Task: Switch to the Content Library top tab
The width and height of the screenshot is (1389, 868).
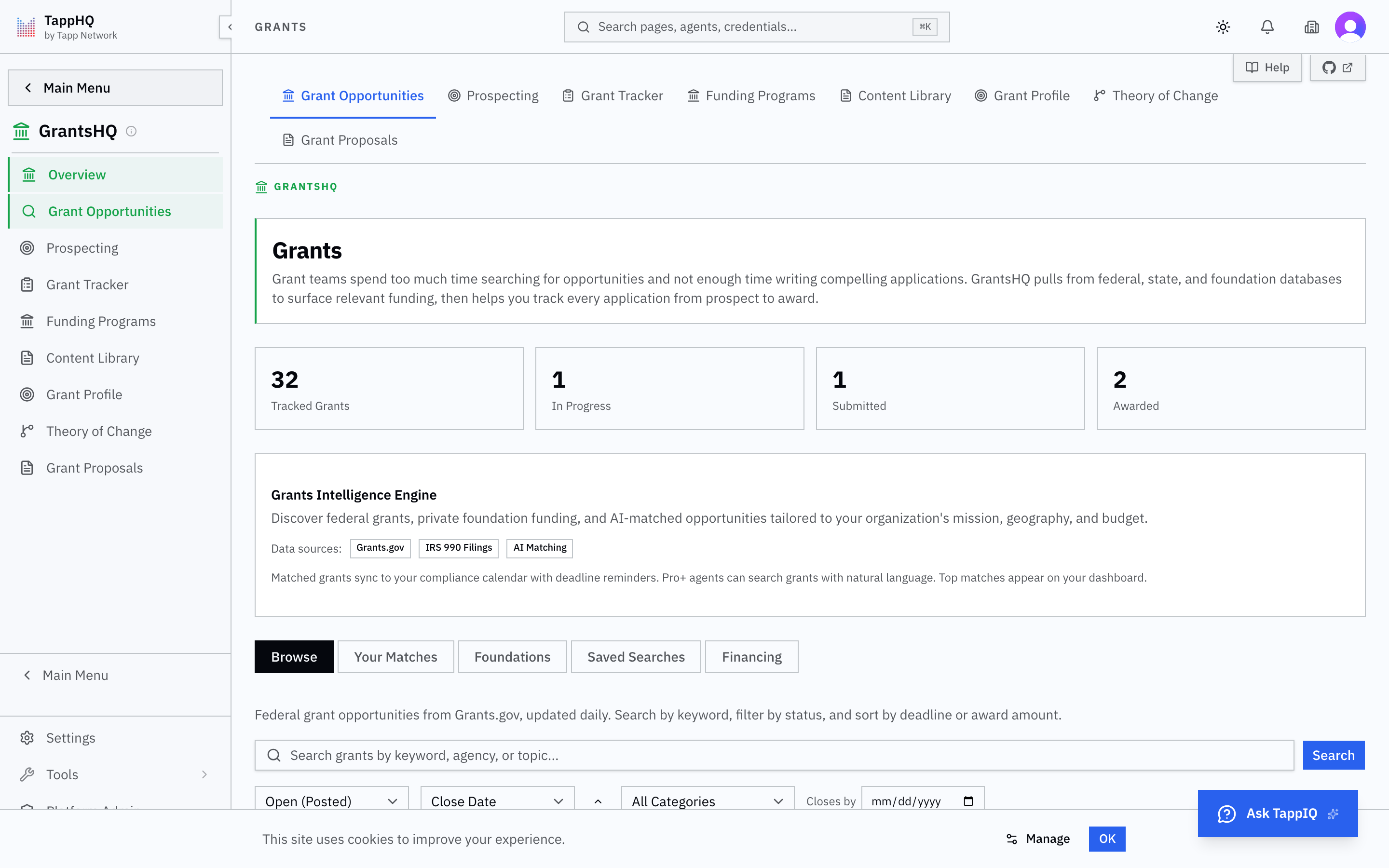Action: pyautogui.click(x=896, y=96)
